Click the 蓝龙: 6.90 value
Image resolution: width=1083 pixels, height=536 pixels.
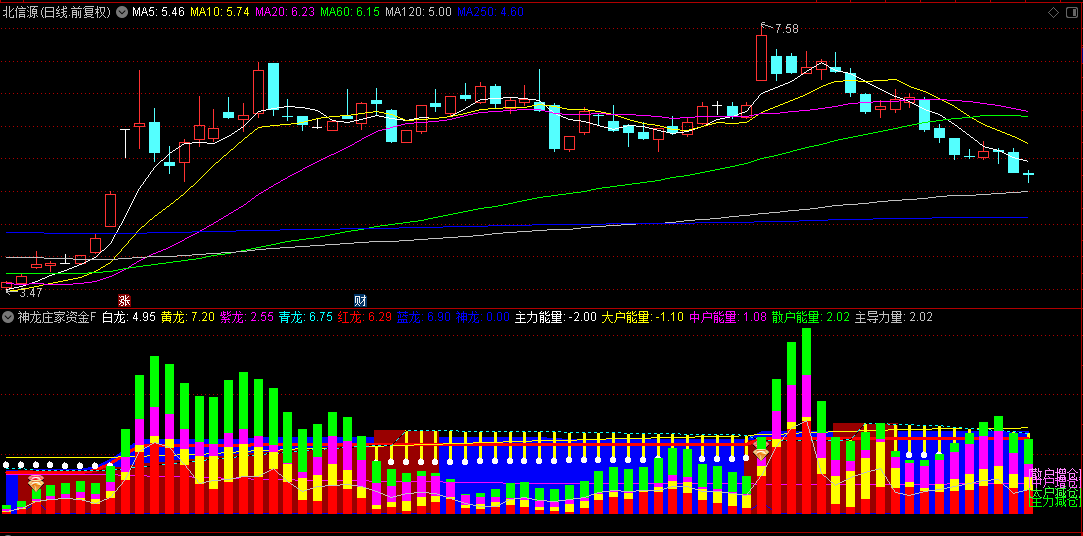[424, 318]
